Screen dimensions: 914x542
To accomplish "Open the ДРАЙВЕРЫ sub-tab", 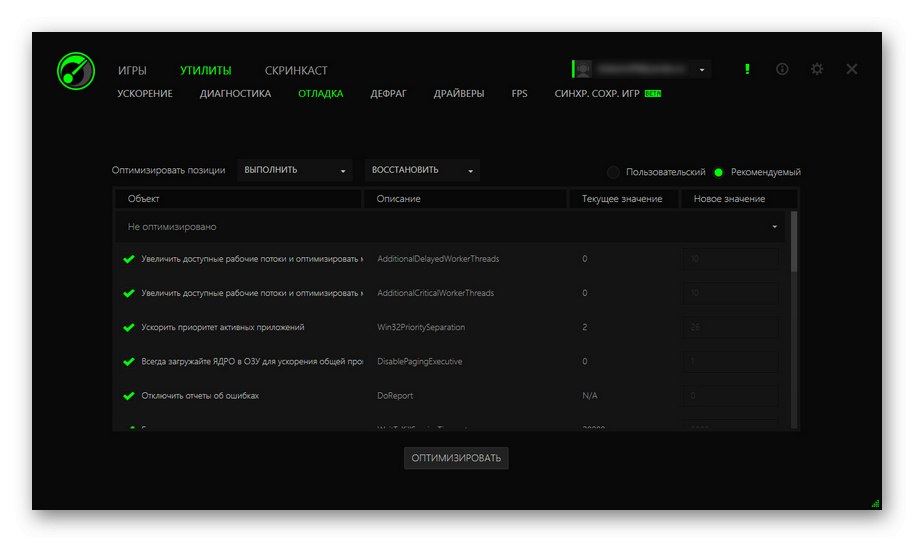I will pyautogui.click(x=459, y=93).
